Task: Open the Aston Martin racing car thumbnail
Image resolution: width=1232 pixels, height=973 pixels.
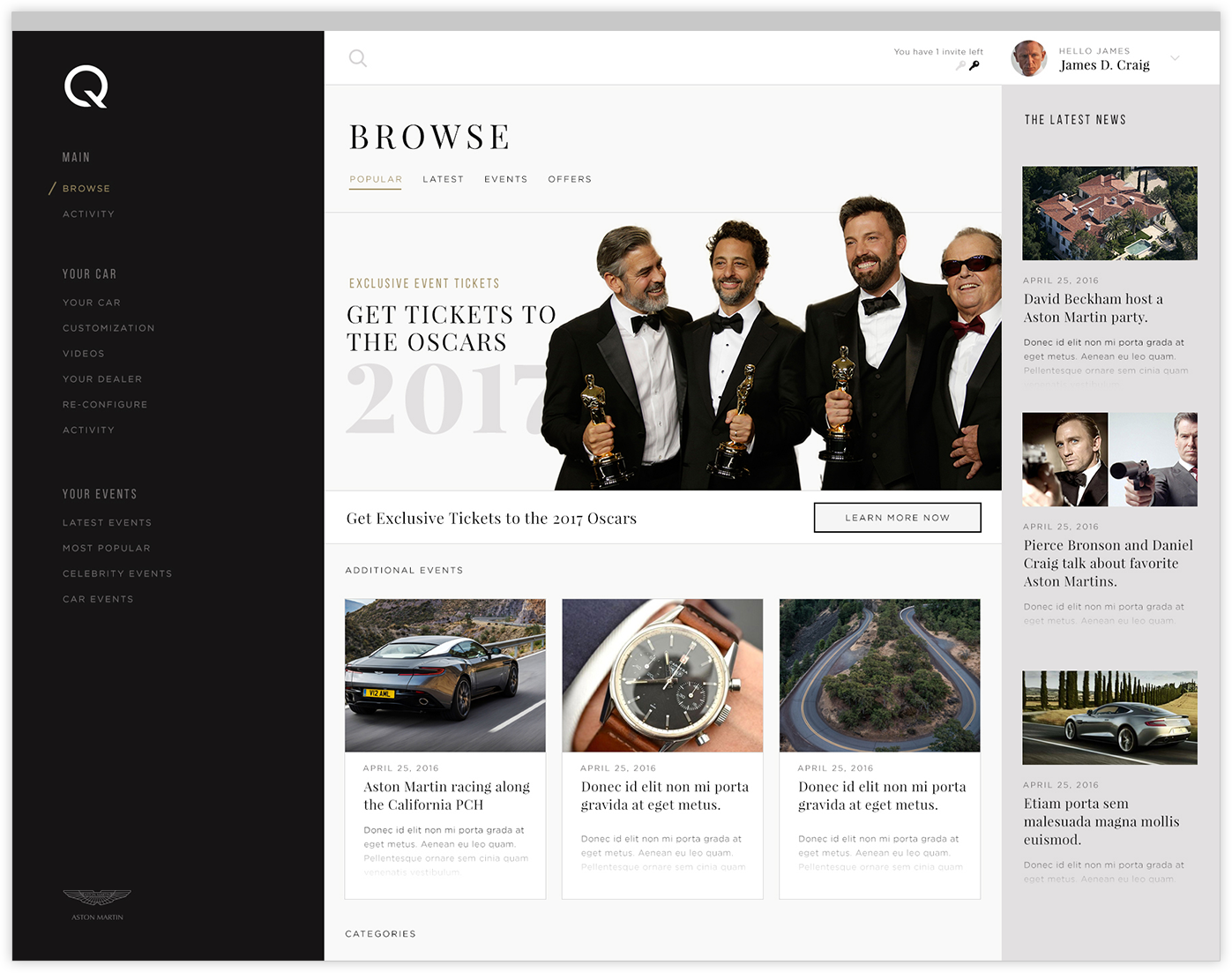Action: point(445,676)
